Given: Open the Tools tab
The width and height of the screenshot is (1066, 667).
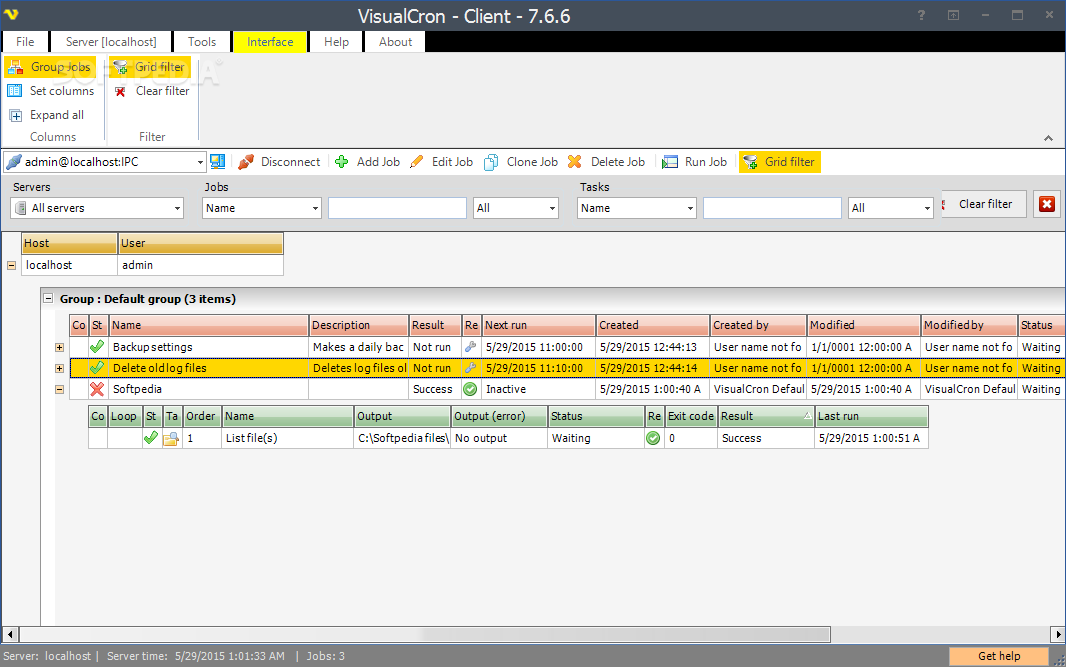Looking at the screenshot, I should click(x=202, y=41).
